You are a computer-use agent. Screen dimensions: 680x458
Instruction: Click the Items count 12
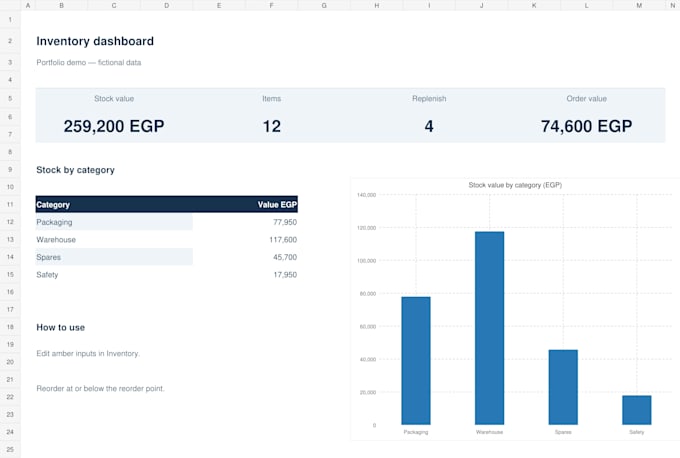[x=271, y=126]
